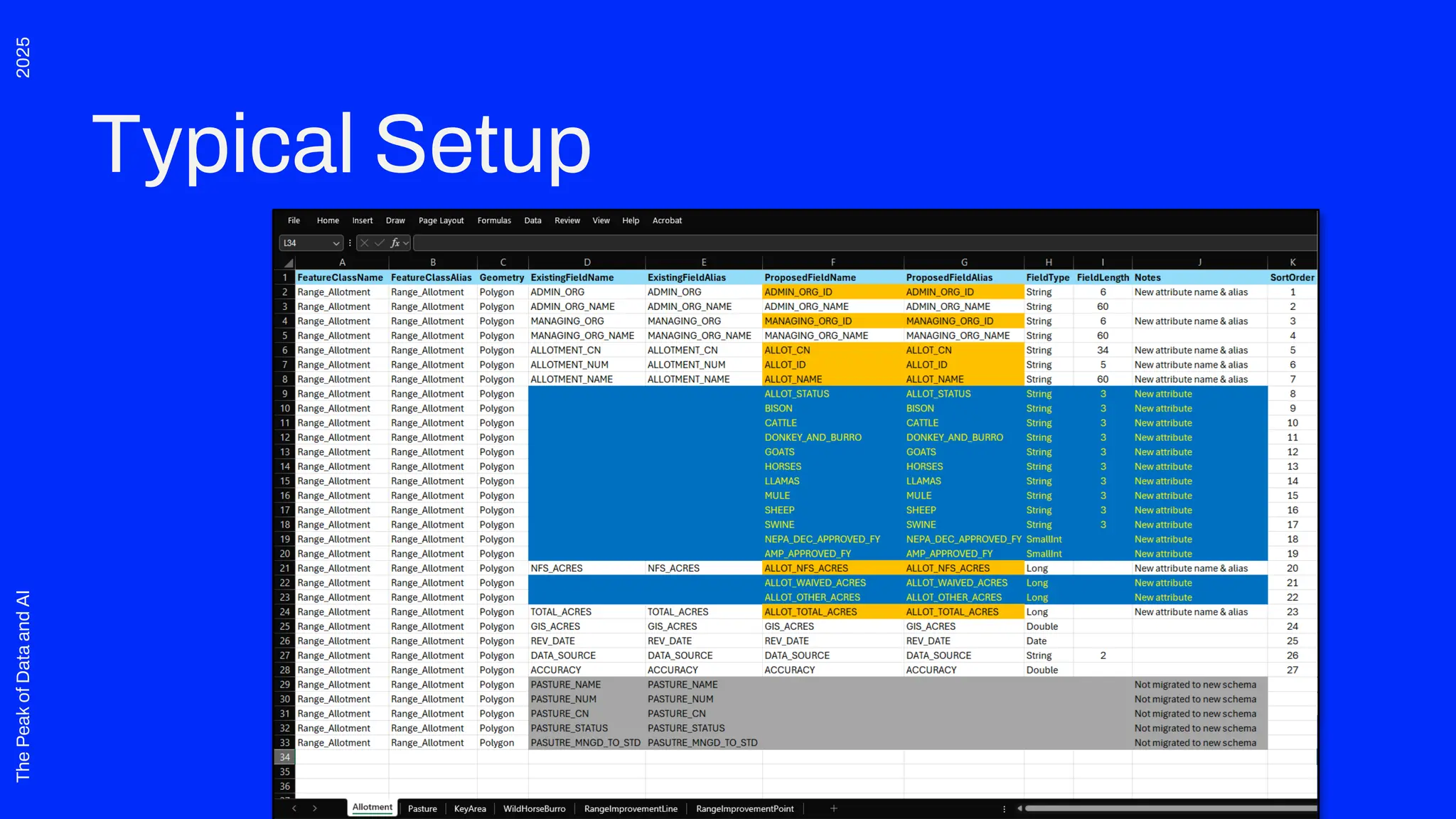Screen dimensions: 1456x819
Task: Click the next sheet navigation arrow
Action: [x=314, y=808]
